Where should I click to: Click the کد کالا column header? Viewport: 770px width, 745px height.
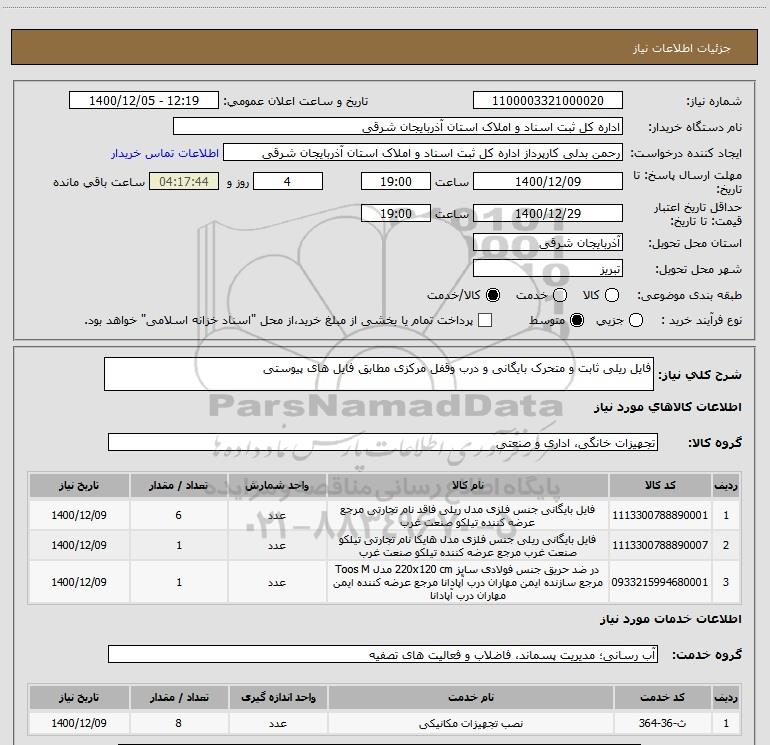coord(660,485)
